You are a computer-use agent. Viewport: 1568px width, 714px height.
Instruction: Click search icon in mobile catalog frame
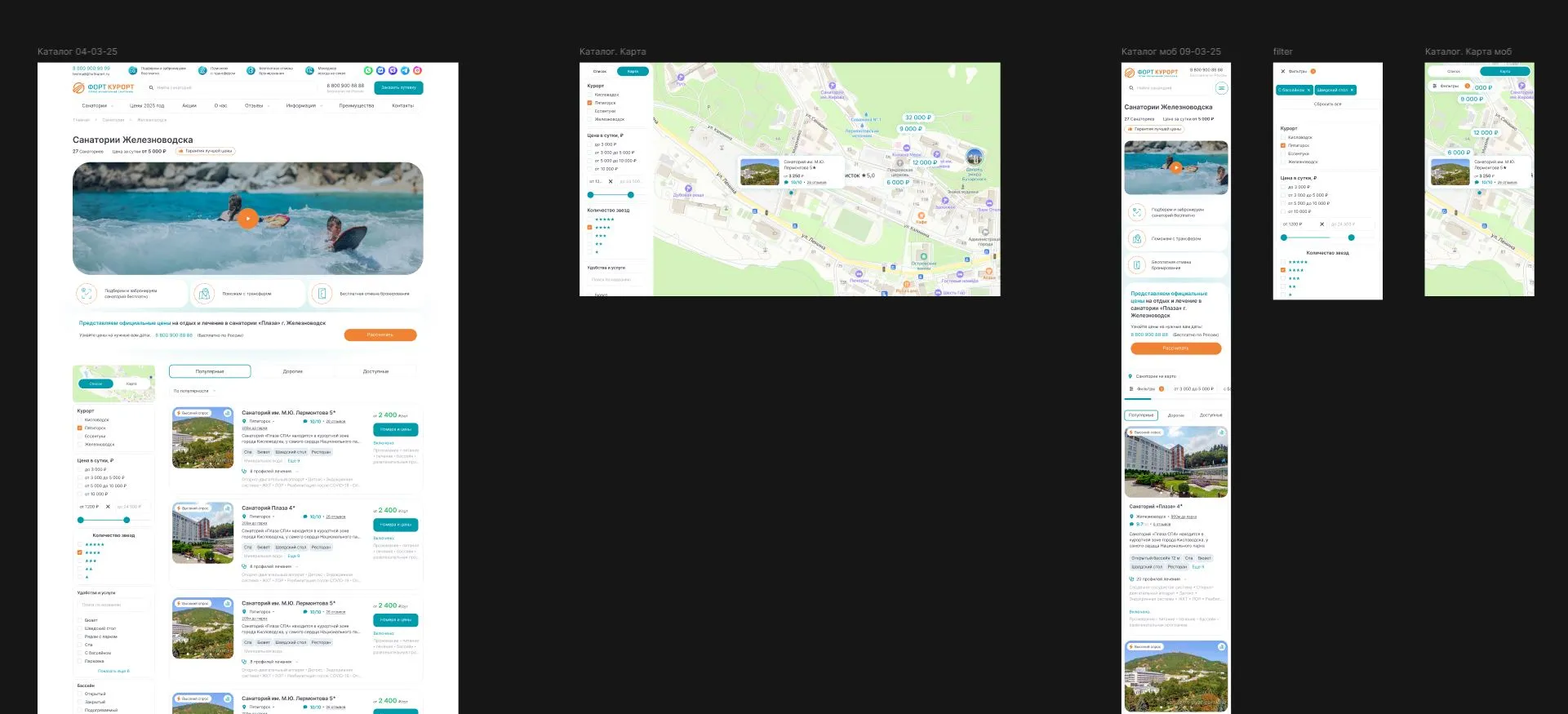point(1131,88)
